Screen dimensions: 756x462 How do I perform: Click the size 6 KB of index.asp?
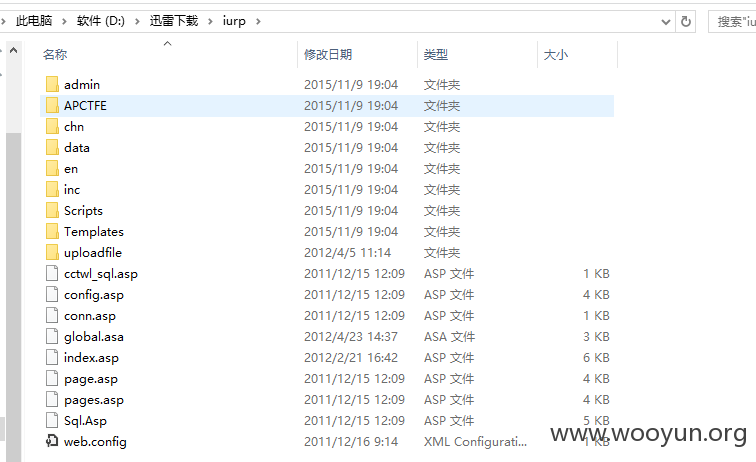pos(596,357)
